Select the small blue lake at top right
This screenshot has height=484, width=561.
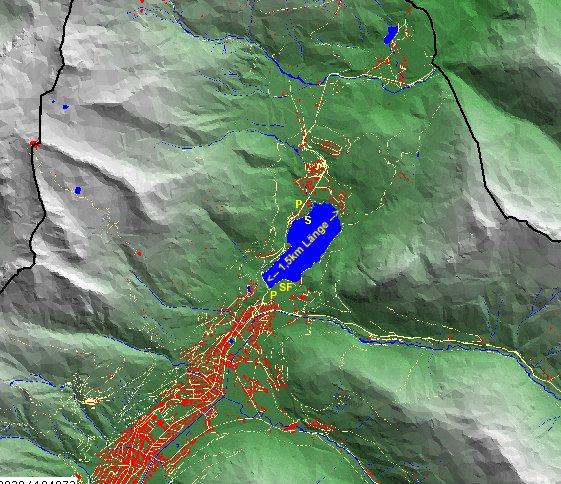(x=391, y=34)
